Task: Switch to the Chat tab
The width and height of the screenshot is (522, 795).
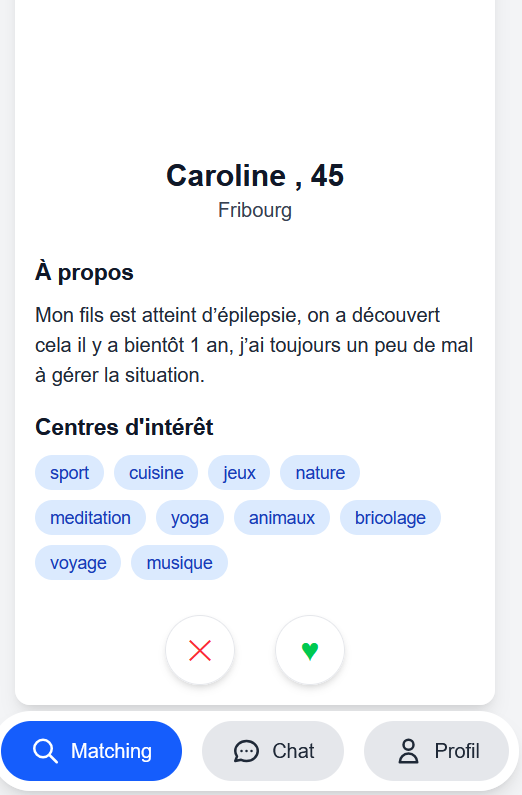Action: click(x=273, y=751)
